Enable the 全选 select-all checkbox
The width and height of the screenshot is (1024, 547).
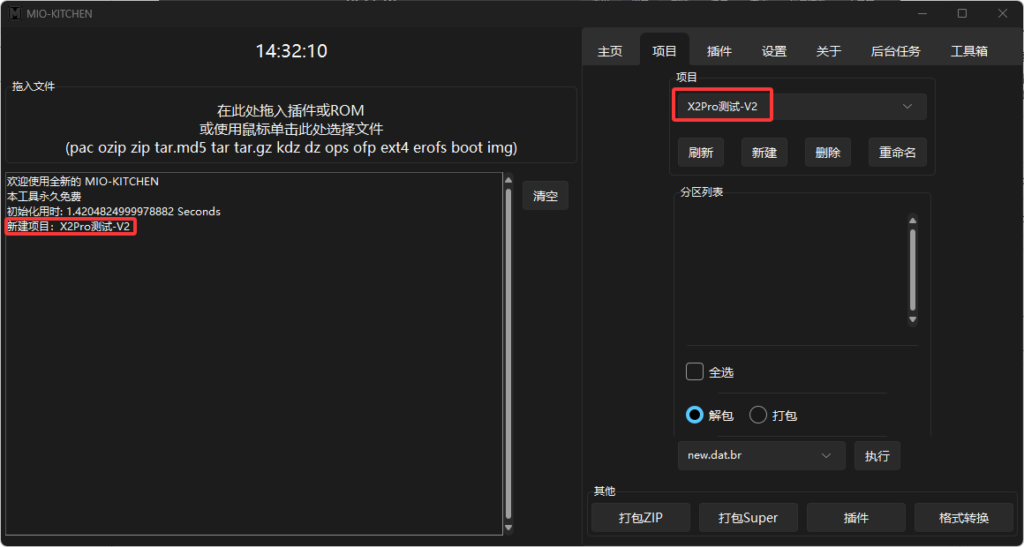(695, 372)
